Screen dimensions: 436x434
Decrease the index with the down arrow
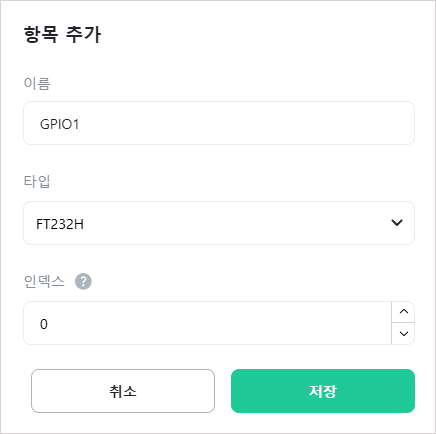pos(403,334)
